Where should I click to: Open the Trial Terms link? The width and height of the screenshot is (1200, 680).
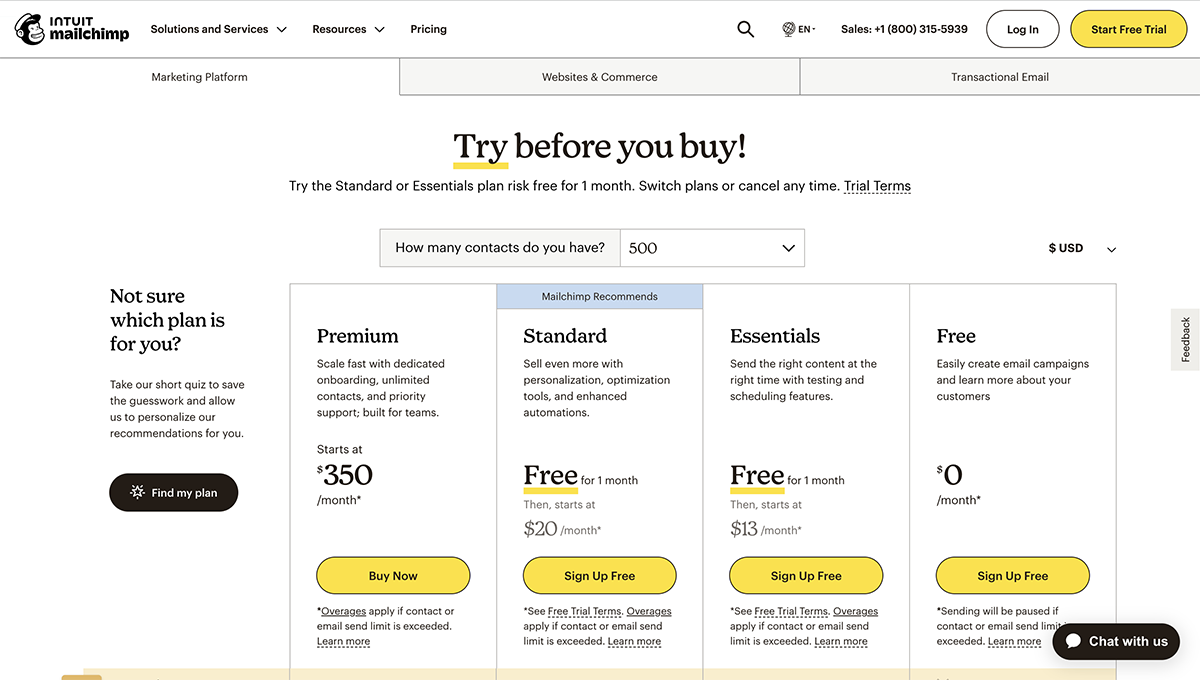pyautogui.click(x=877, y=185)
